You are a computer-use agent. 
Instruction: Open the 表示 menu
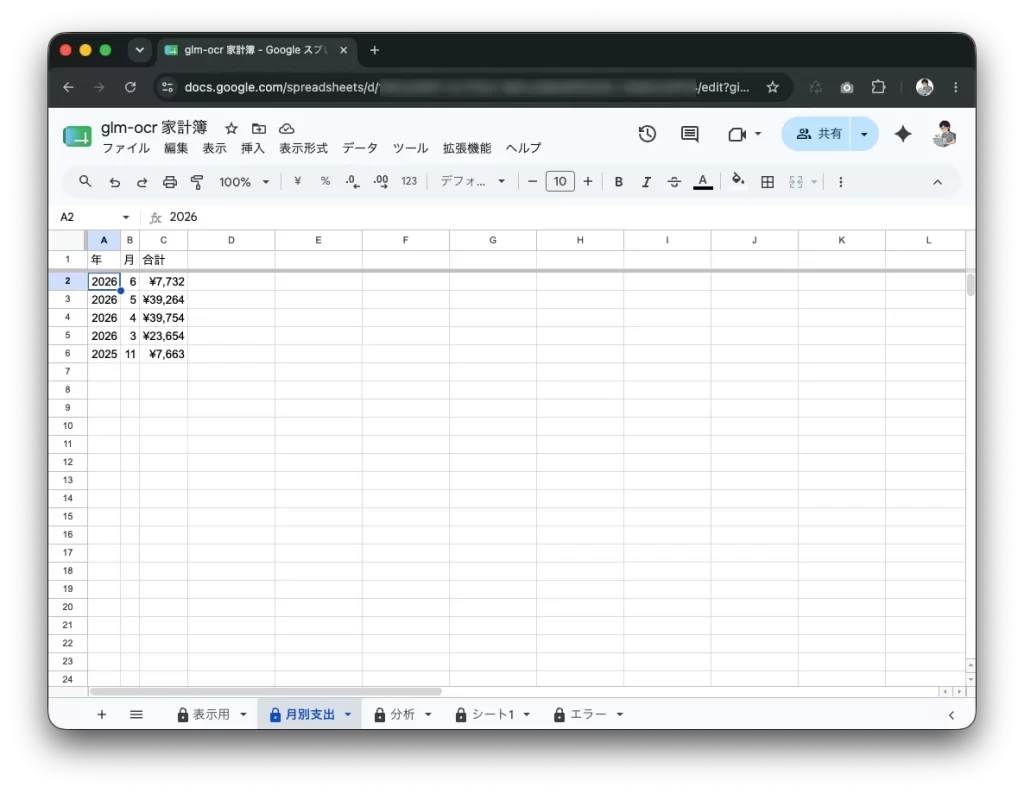pyautogui.click(x=214, y=148)
